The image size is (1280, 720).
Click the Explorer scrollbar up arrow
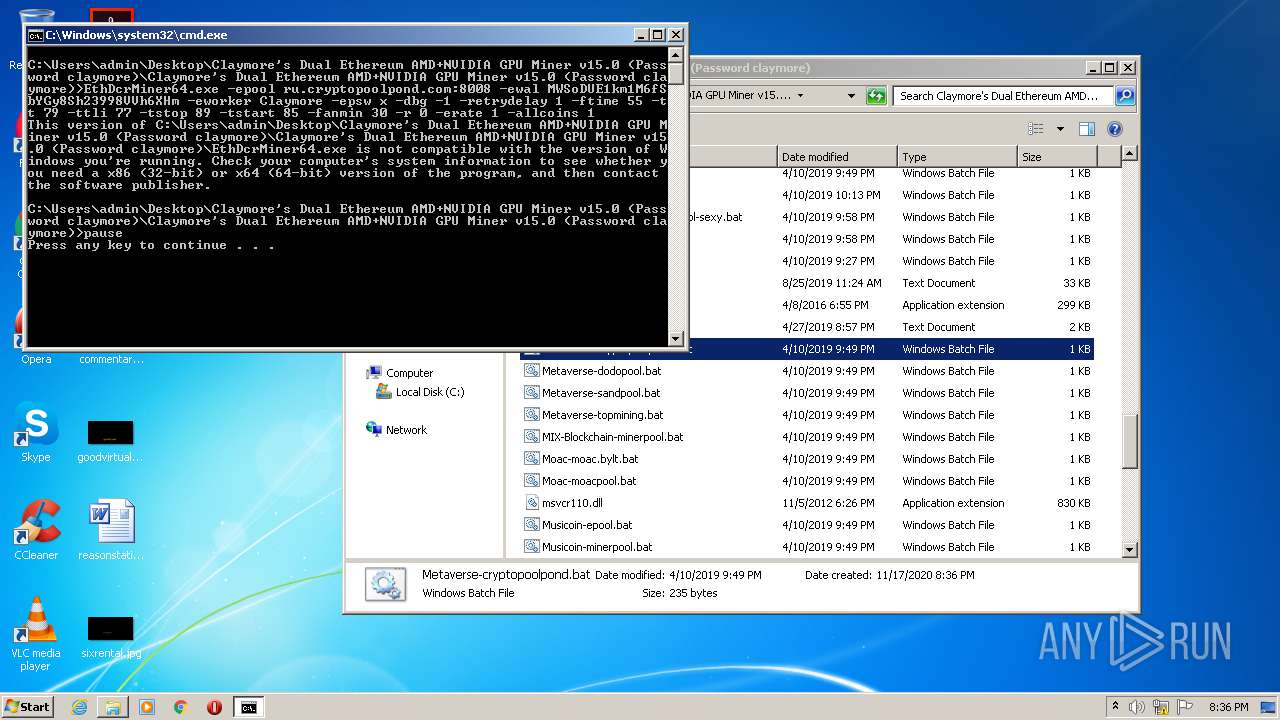(x=1130, y=154)
